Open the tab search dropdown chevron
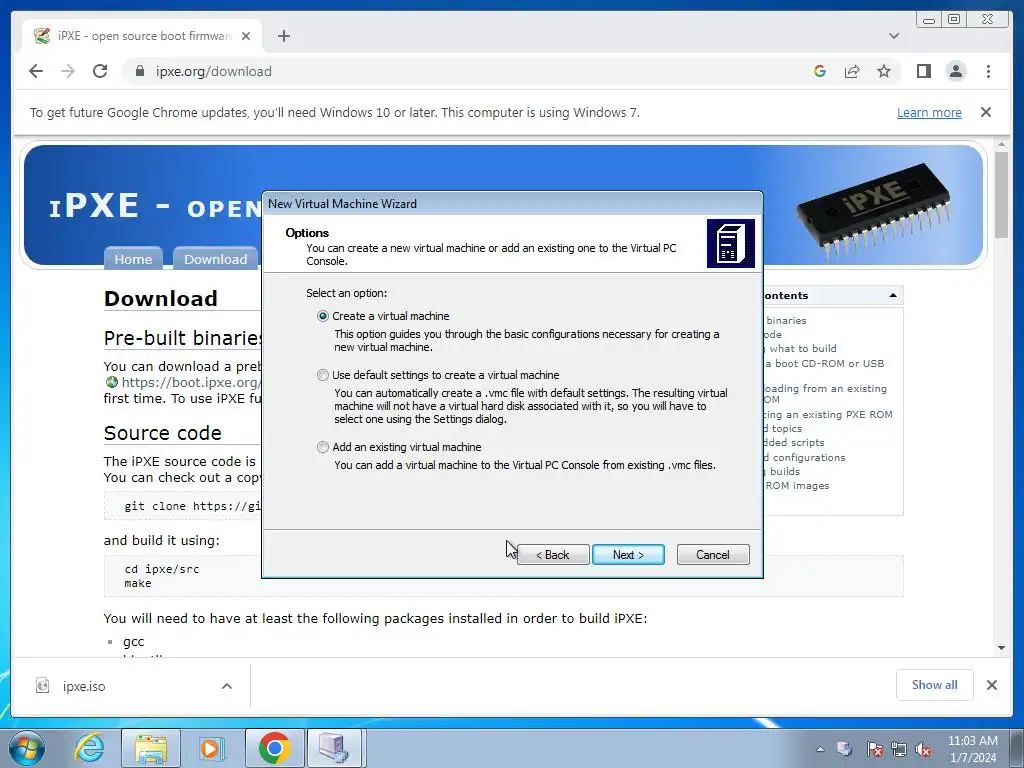1024x768 pixels. click(894, 36)
